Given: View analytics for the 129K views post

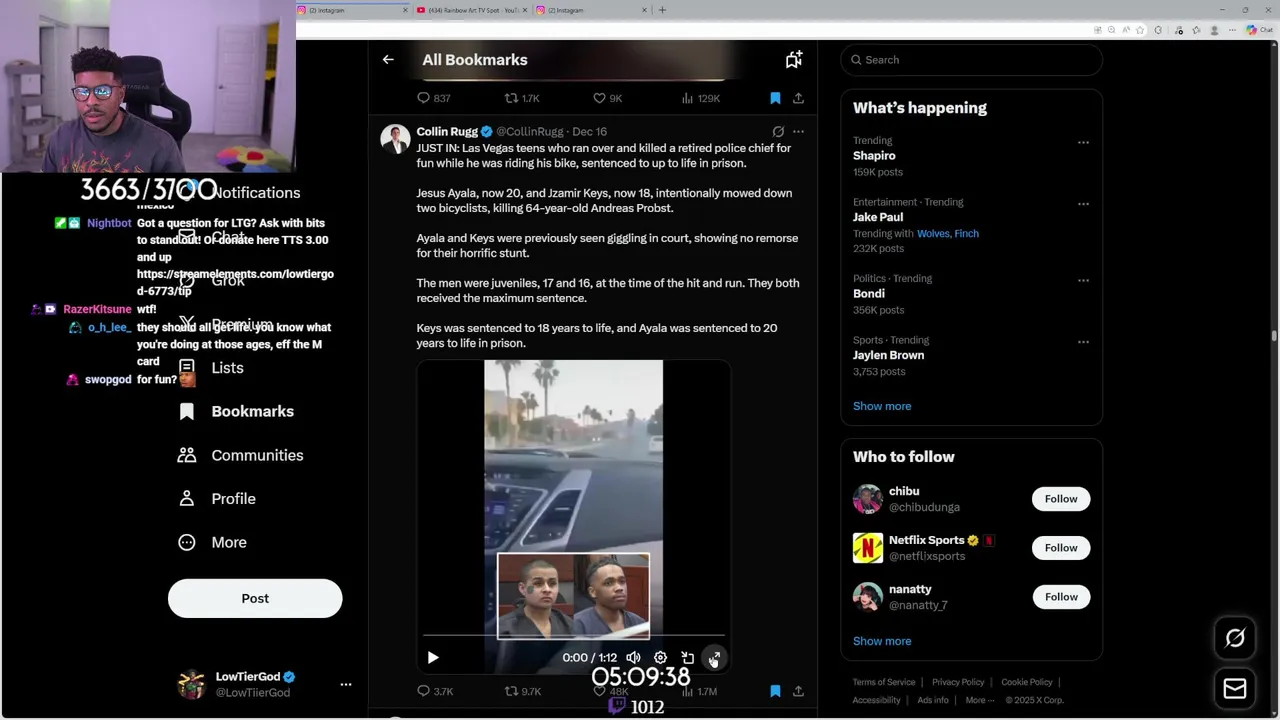Looking at the screenshot, I should pos(700,98).
